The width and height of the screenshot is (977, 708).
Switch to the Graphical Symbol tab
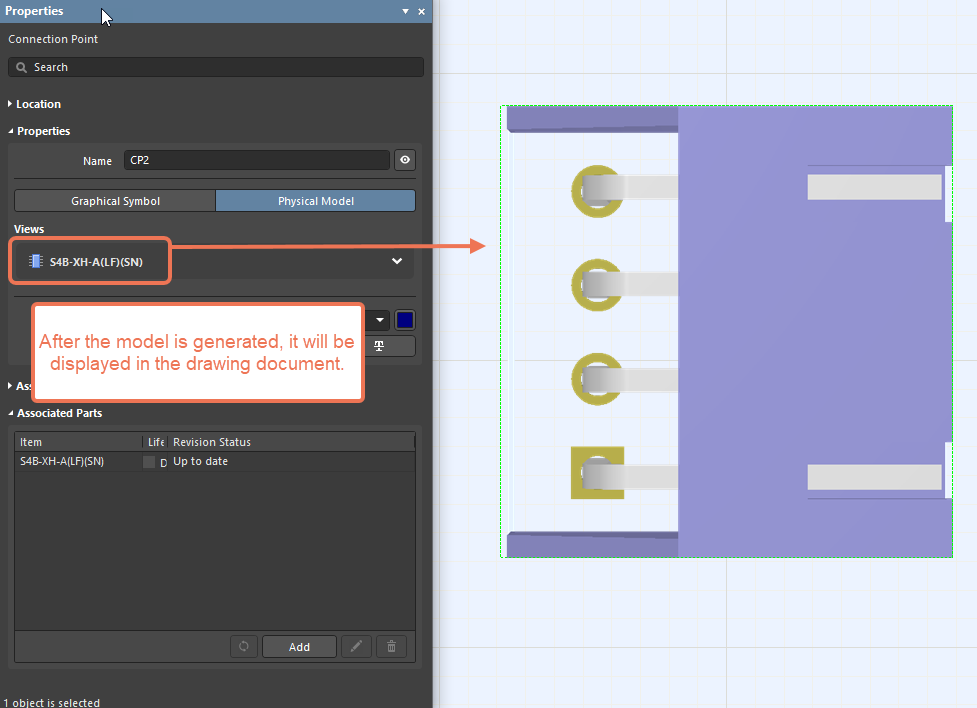tap(115, 201)
